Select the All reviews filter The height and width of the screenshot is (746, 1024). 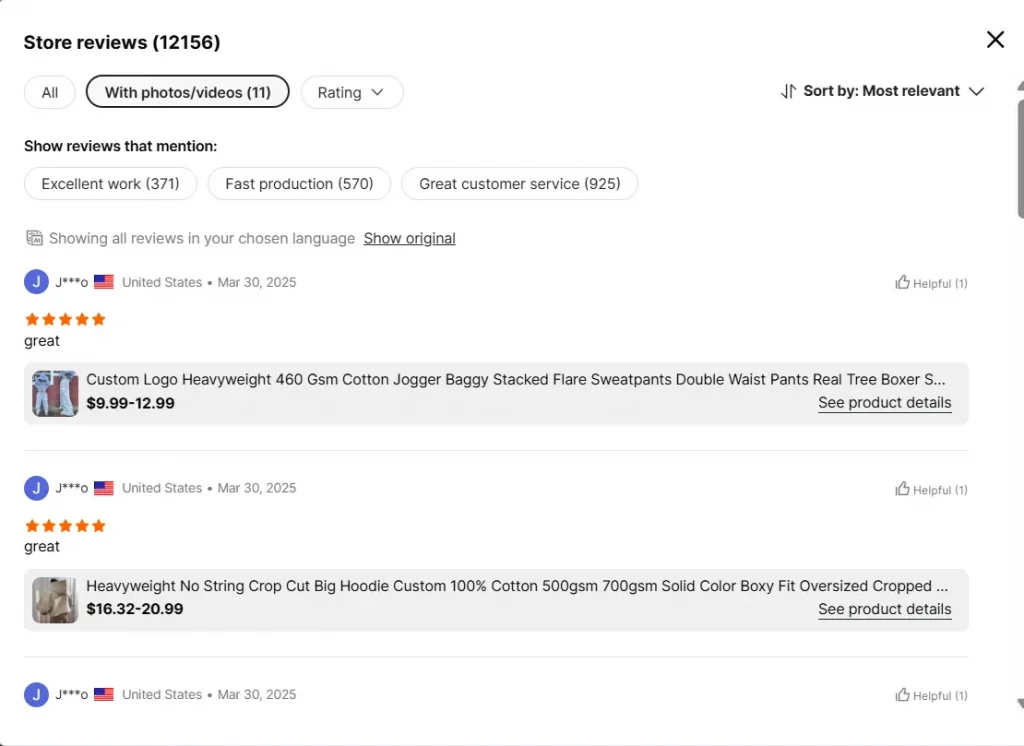tap(50, 92)
